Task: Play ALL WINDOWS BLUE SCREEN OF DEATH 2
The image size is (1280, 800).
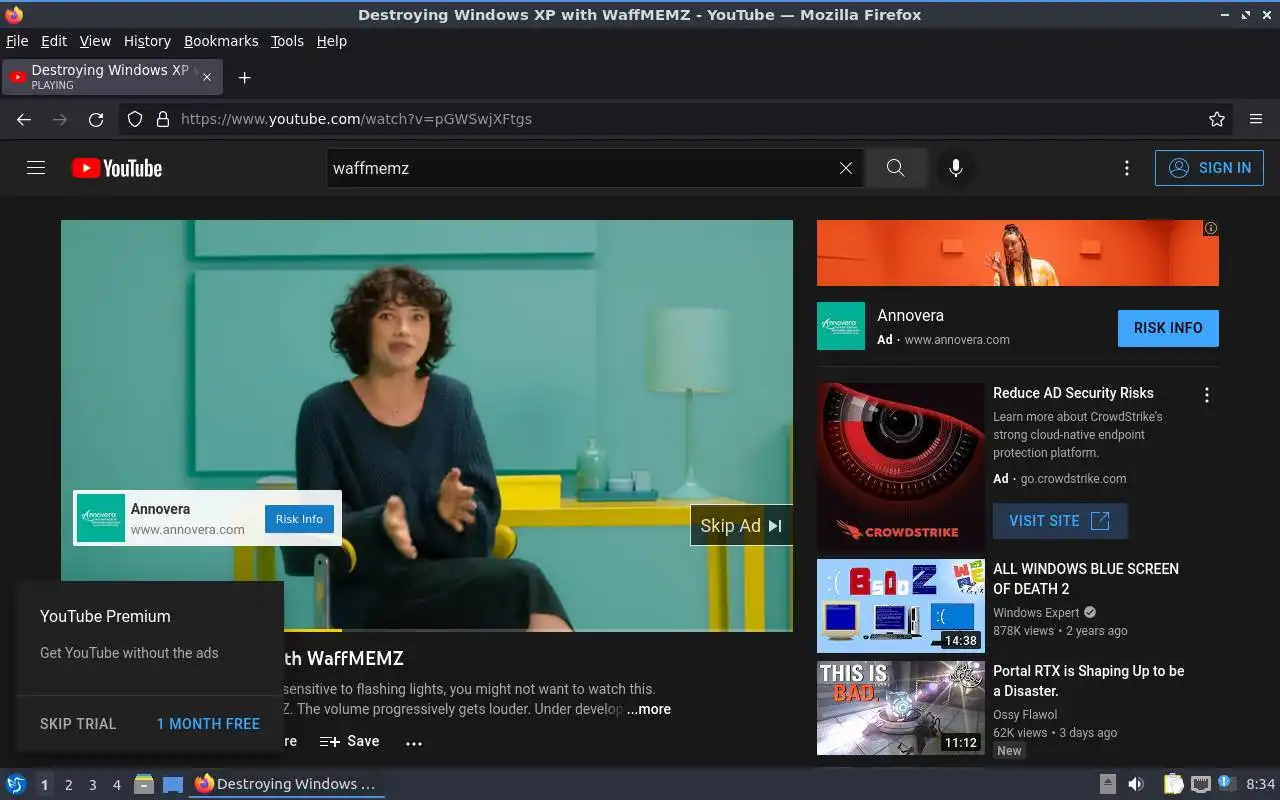Action: 901,606
